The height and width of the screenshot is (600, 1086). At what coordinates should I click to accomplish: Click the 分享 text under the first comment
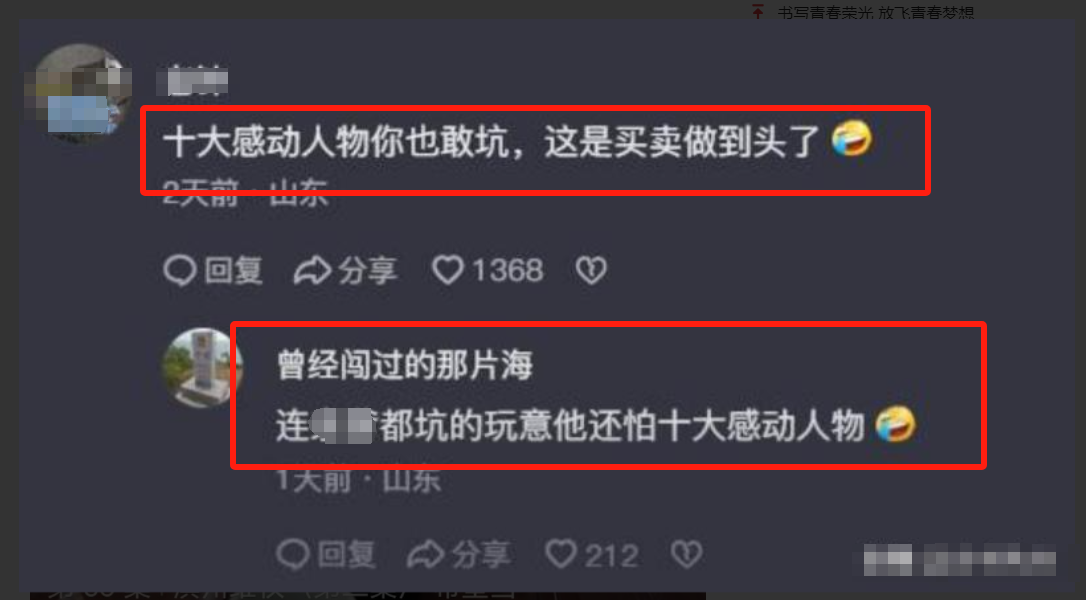[367, 270]
